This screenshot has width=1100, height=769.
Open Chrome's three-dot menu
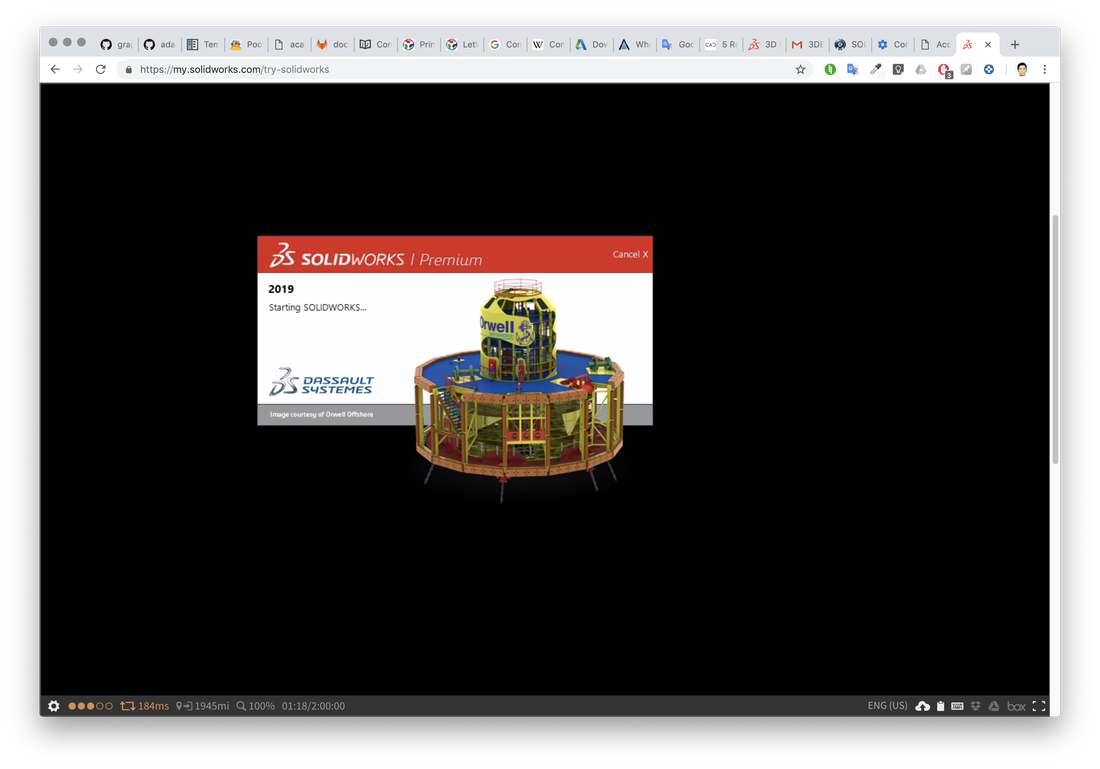(x=1045, y=69)
